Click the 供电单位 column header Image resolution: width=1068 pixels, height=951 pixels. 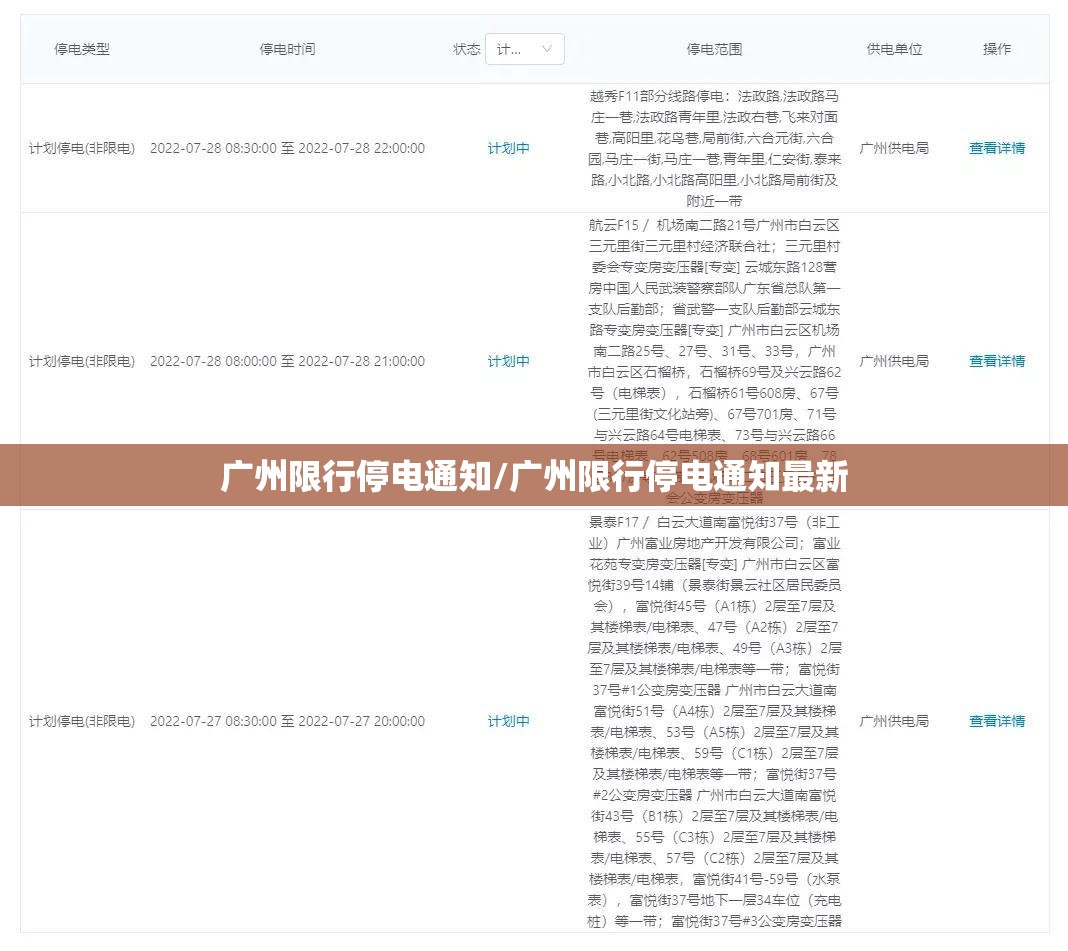pyautogui.click(x=894, y=49)
